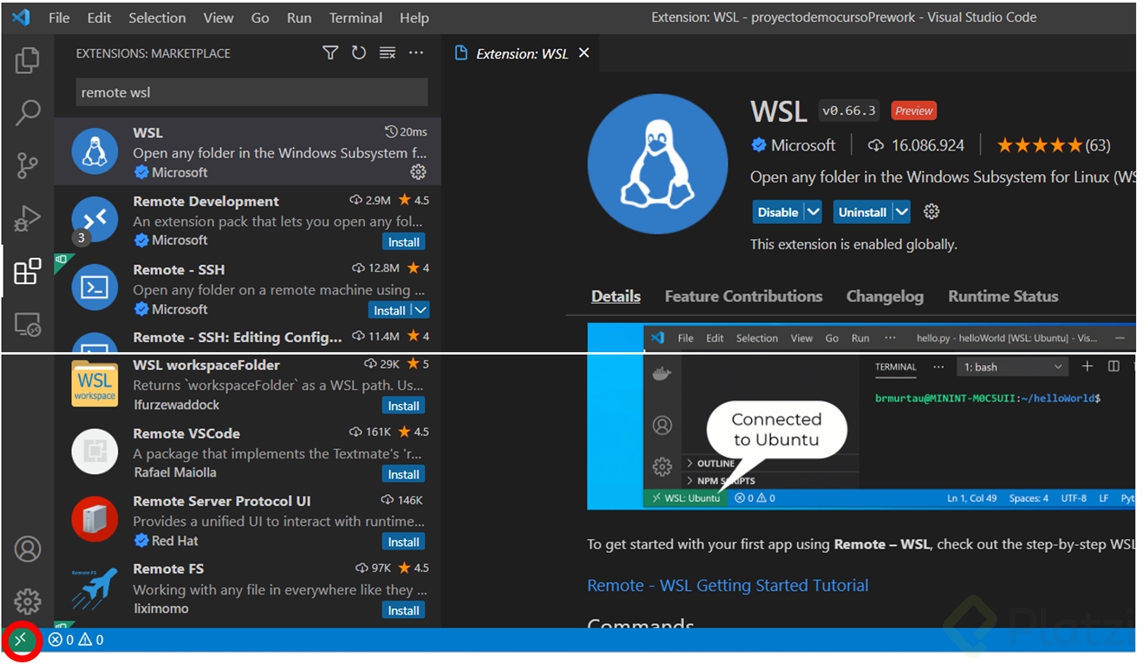Open the Run menu

(299, 18)
